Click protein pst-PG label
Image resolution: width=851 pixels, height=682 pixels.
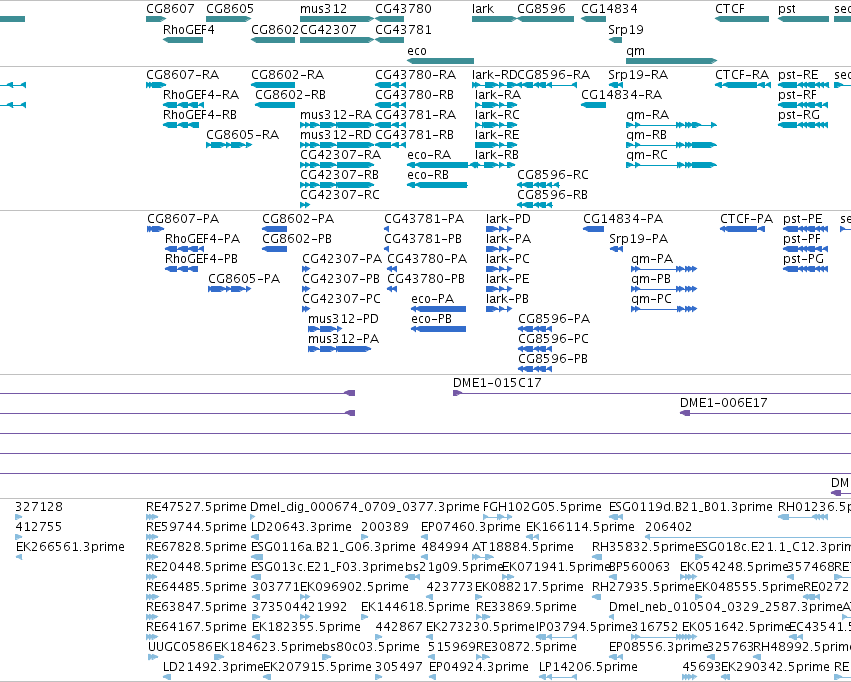point(803,259)
